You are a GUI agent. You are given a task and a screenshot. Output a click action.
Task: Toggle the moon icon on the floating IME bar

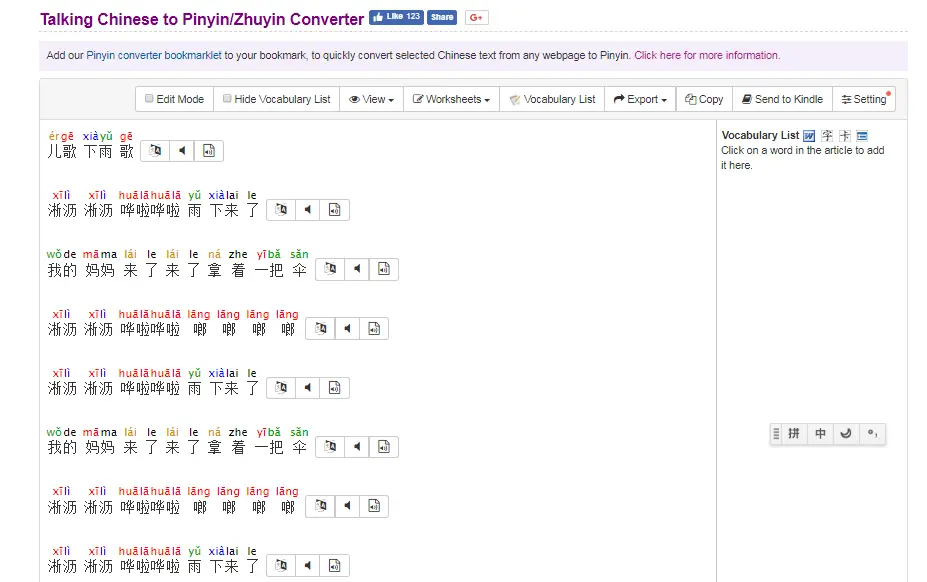click(846, 434)
